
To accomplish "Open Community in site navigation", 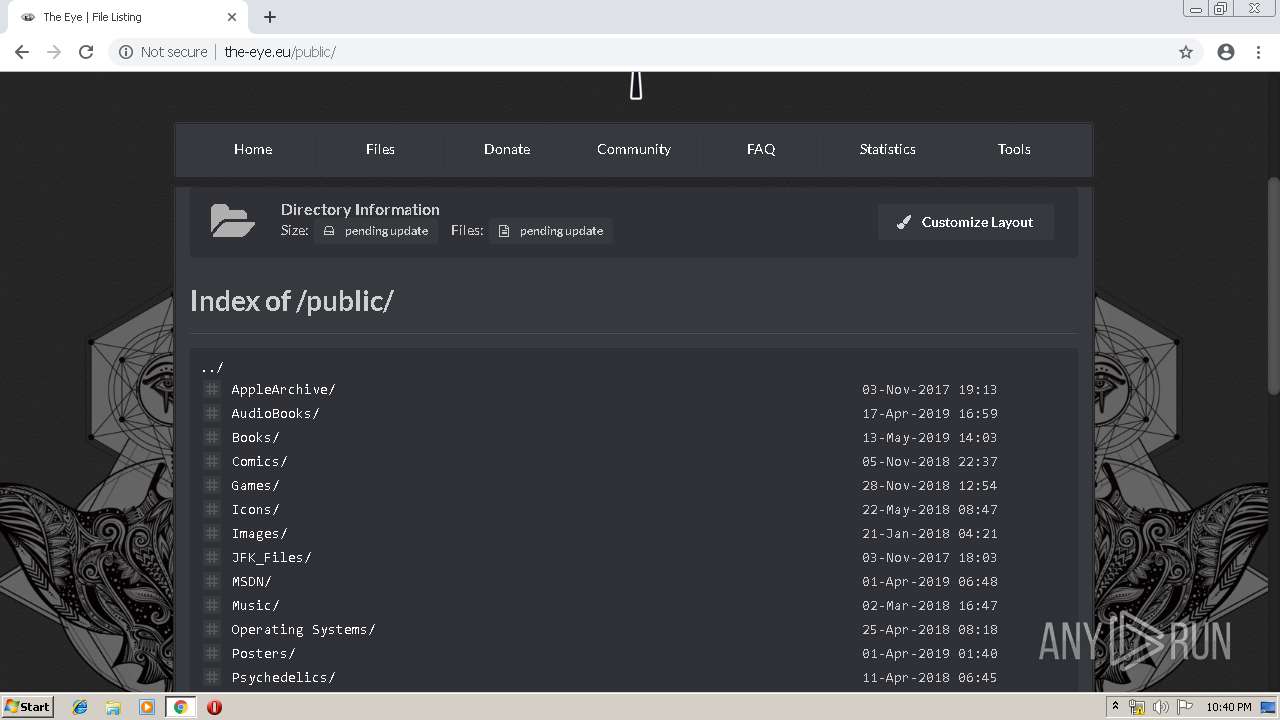I will click(x=634, y=149).
